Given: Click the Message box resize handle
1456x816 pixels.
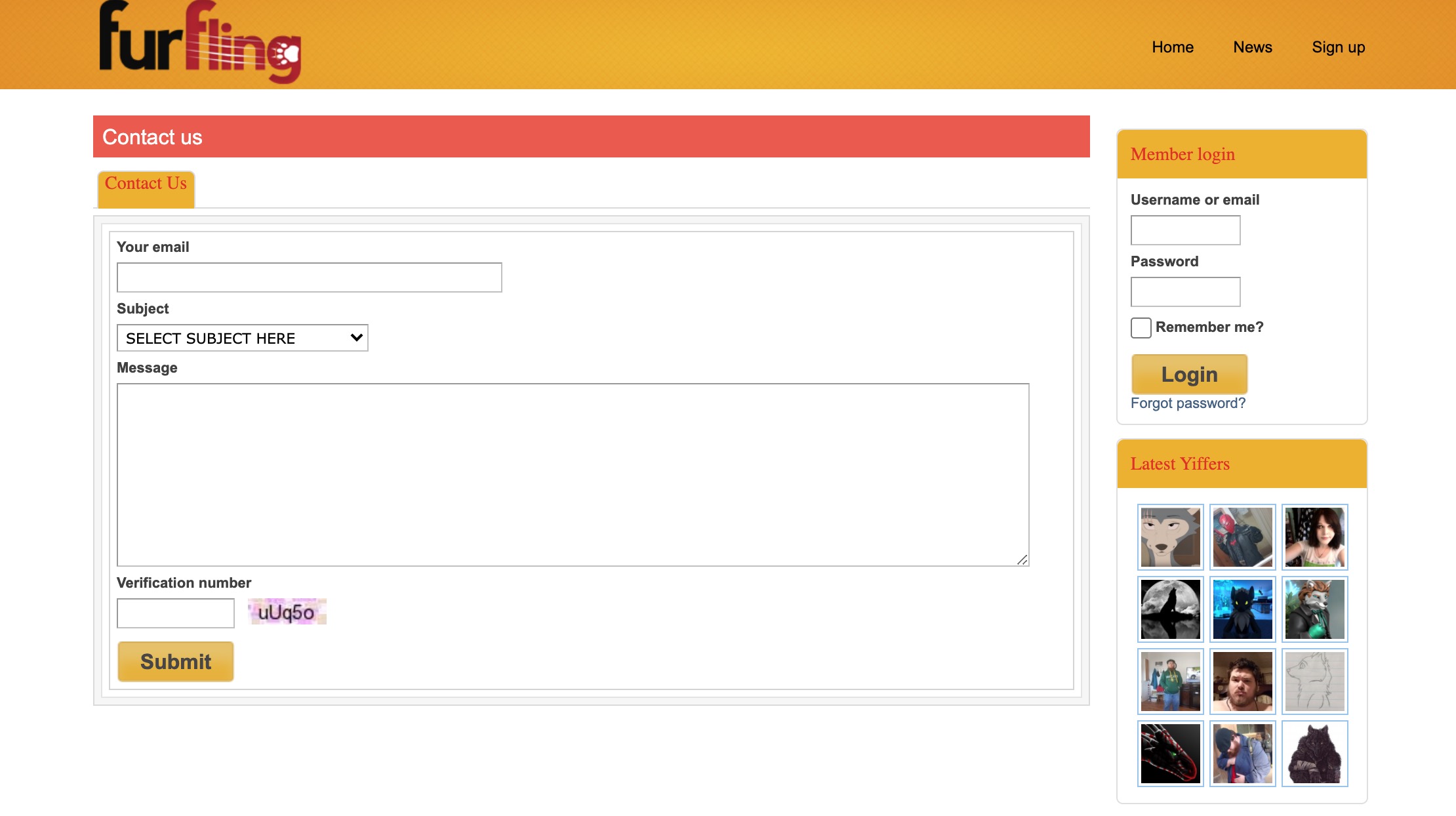Looking at the screenshot, I should (x=1022, y=560).
